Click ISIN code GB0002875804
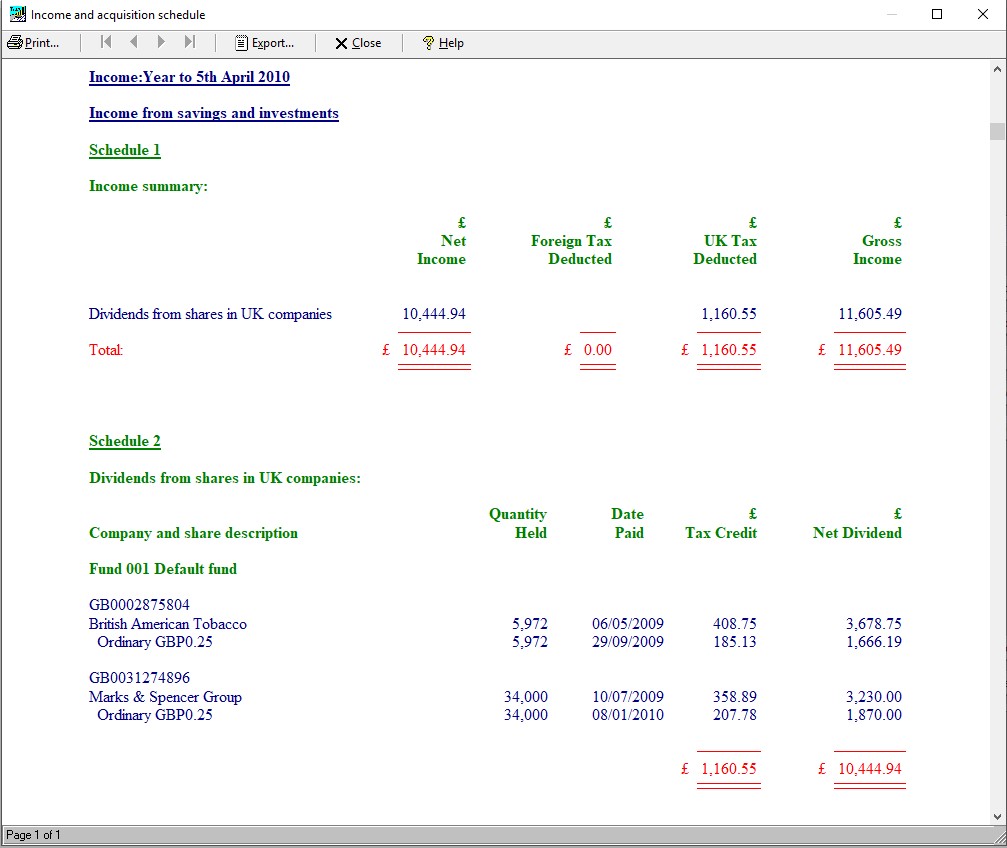 139,605
